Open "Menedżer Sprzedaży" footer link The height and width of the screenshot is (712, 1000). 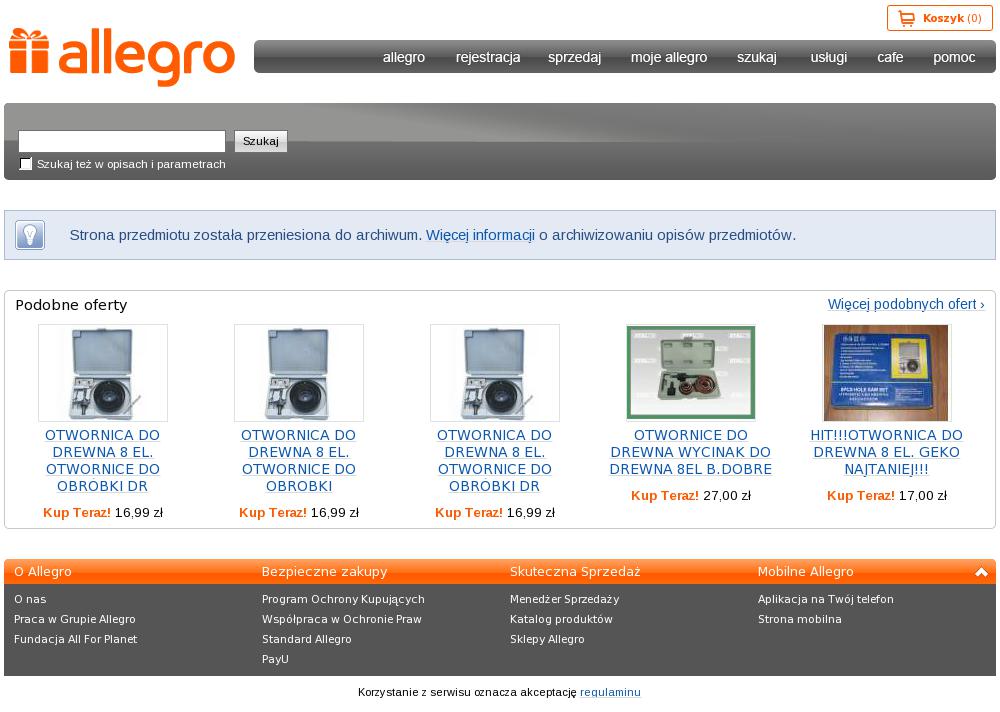tap(564, 599)
